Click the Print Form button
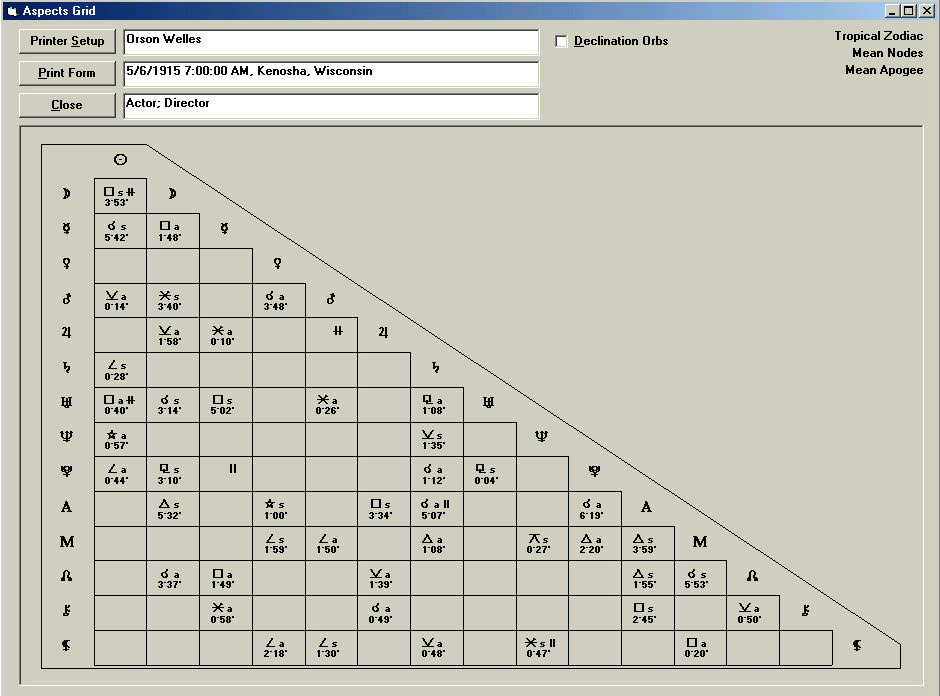The height and width of the screenshot is (696, 940). pyautogui.click(x=66, y=73)
